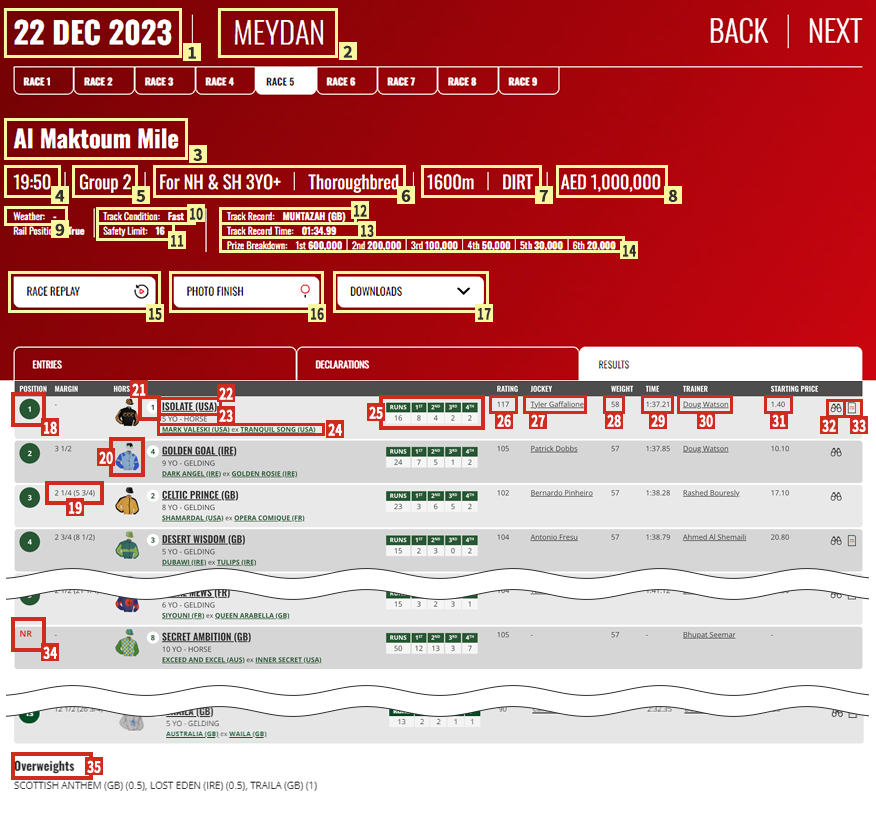Click Secret Ambition's green jockey silks icon
The height and width of the screenshot is (817, 876).
pos(126,644)
